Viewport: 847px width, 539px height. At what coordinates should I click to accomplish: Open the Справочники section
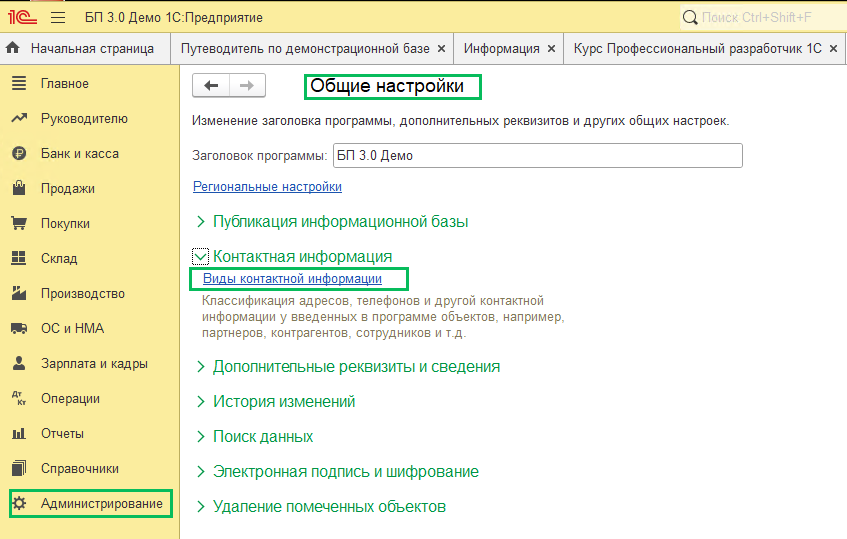click(80, 468)
